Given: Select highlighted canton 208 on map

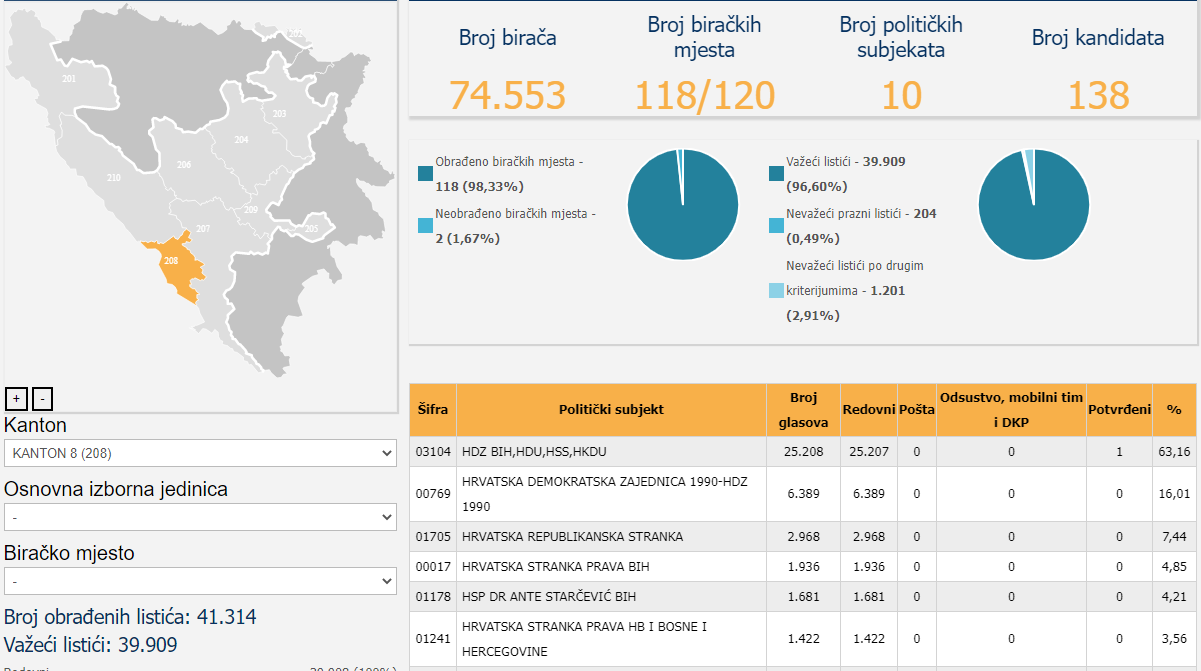Looking at the screenshot, I should coord(175,267).
